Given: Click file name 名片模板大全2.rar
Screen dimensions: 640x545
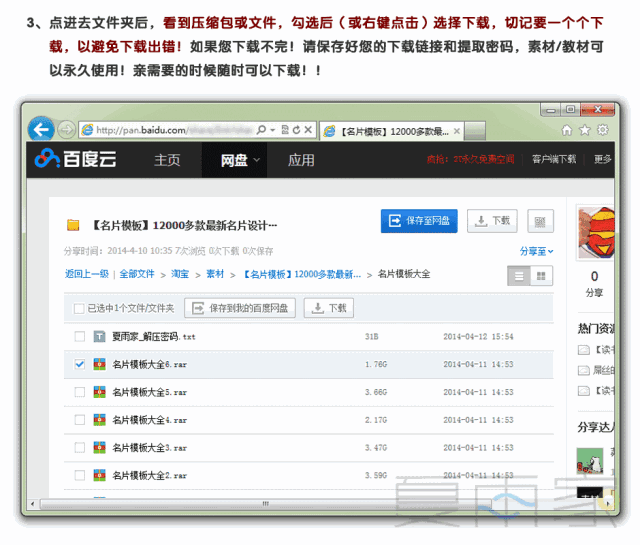Looking at the screenshot, I should click(x=149, y=475).
